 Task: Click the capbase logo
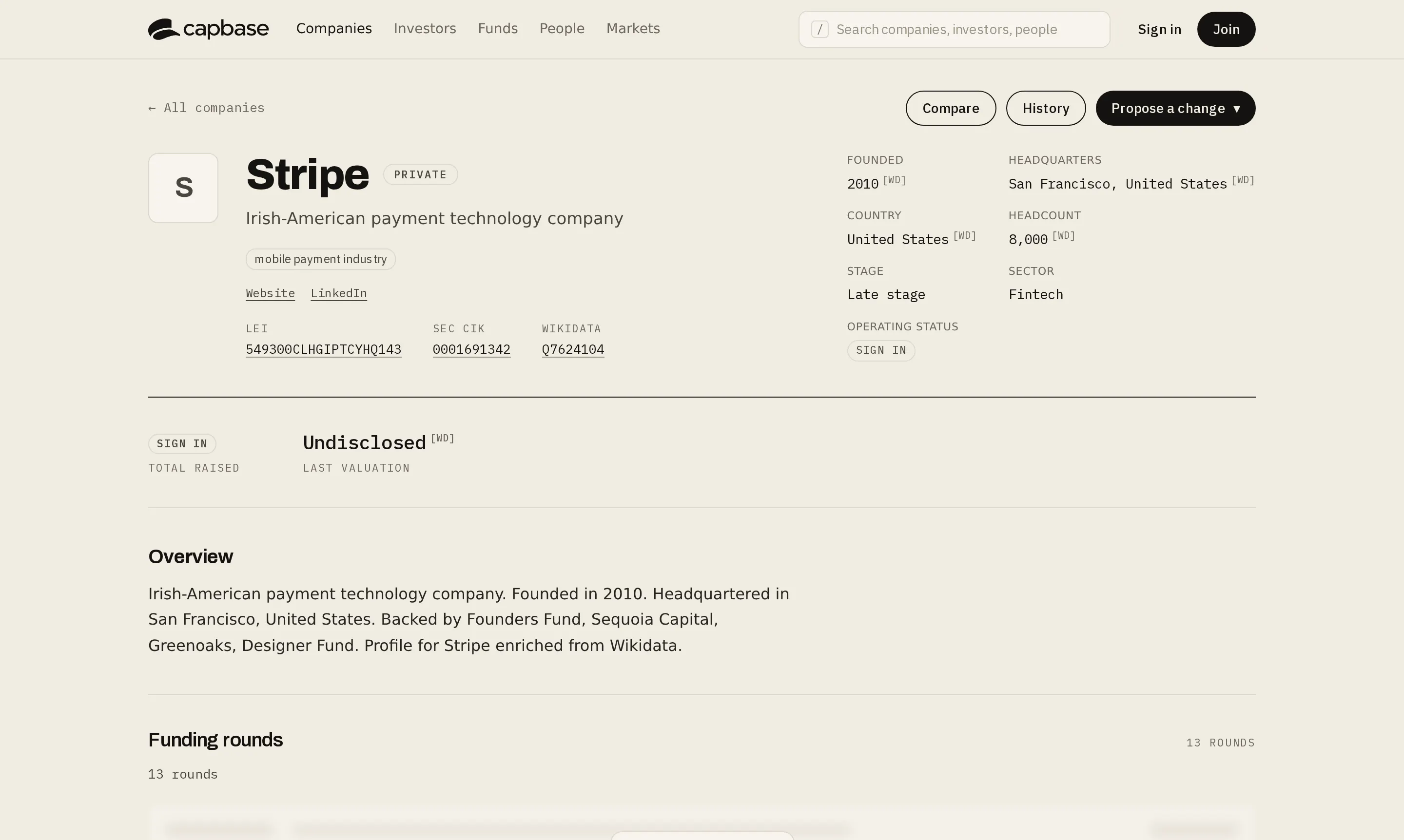pyautogui.click(x=209, y=29)
